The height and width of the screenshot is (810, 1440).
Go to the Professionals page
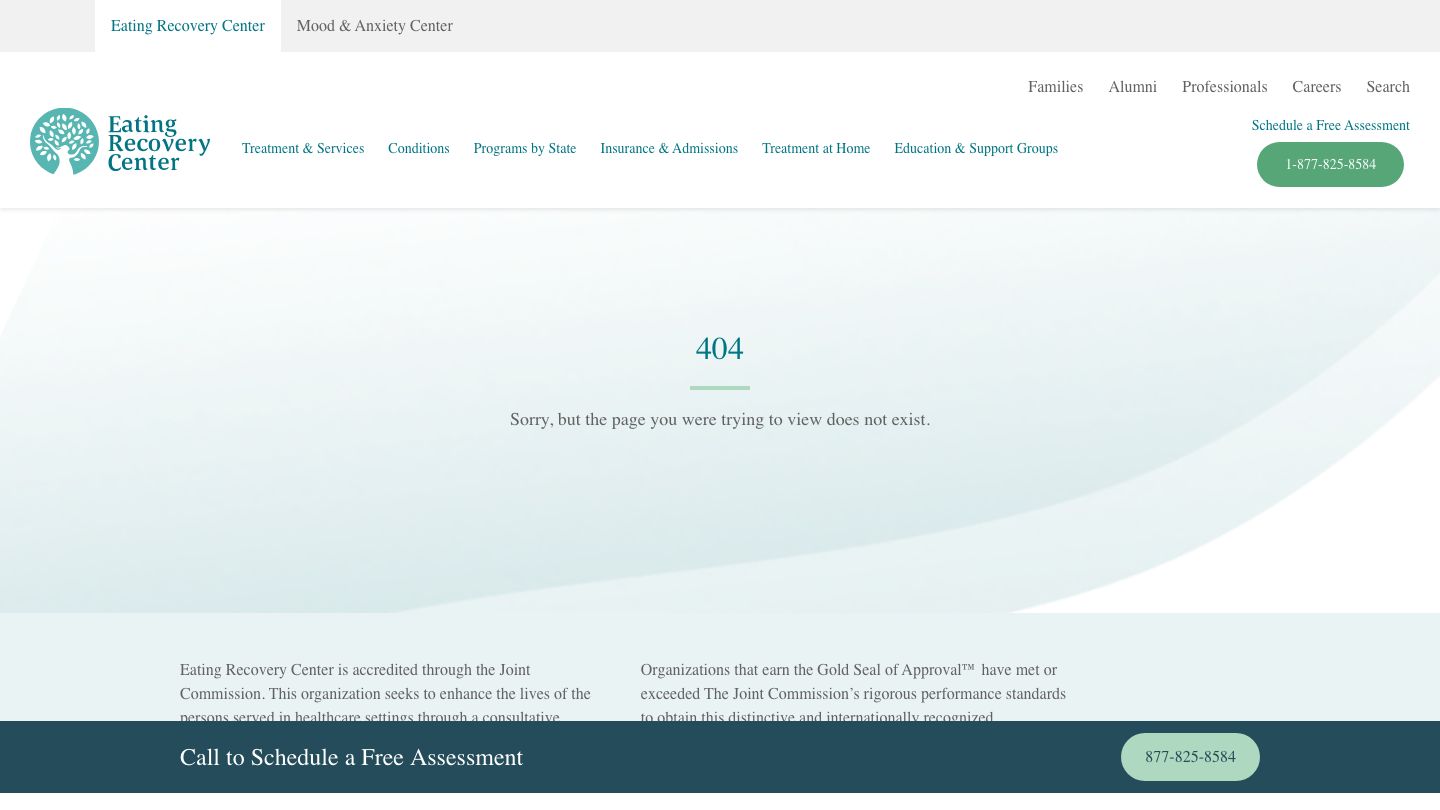pyautogui.click(x=1224, y=87)
